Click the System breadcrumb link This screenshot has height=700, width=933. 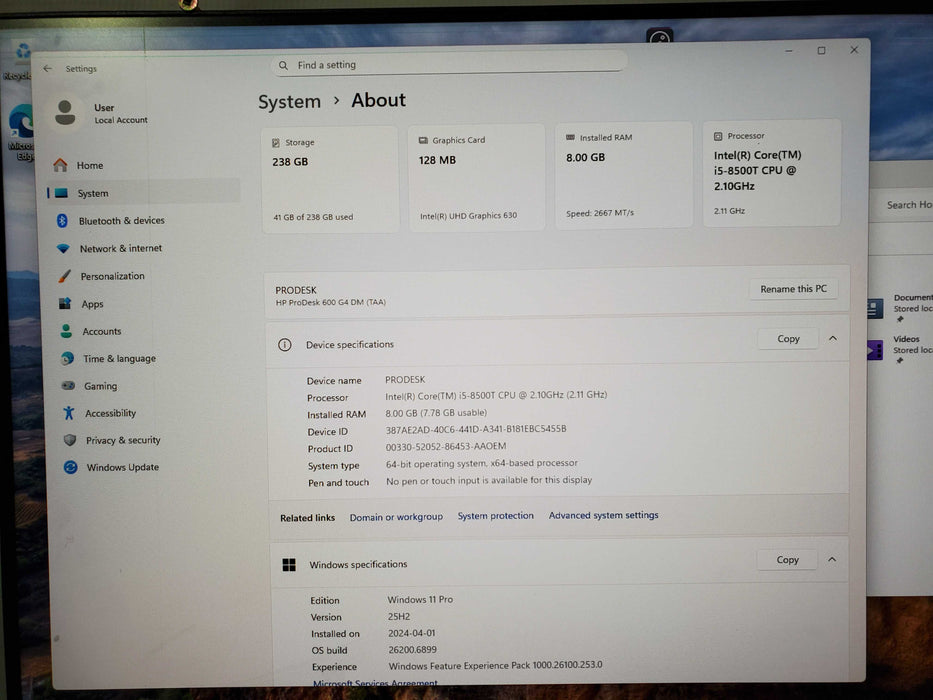coord(289,102)
